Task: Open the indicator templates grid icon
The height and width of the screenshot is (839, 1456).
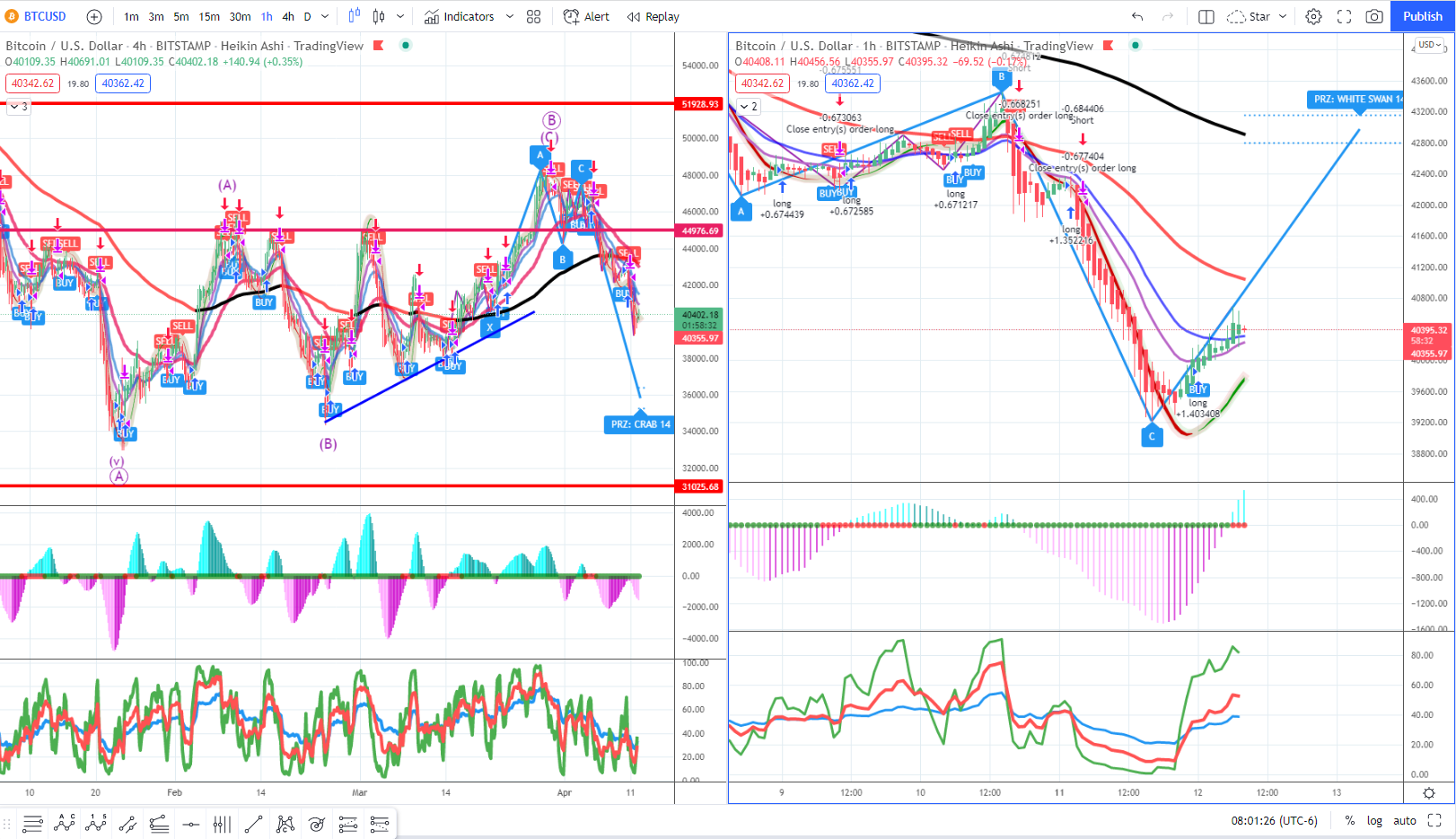Action: coord(534,16)
